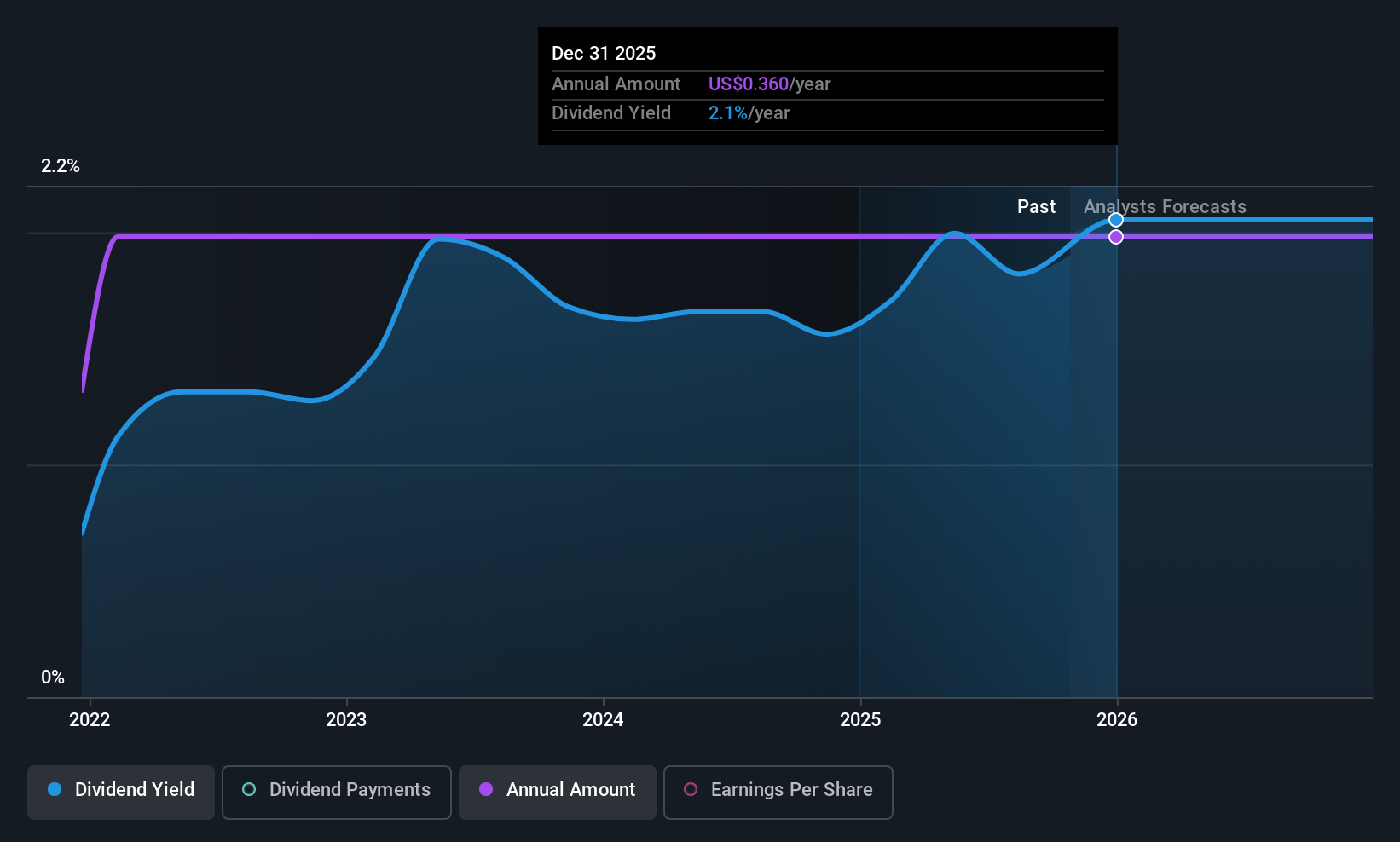Click the 2.2% y-axis label

tap(61, 166)
